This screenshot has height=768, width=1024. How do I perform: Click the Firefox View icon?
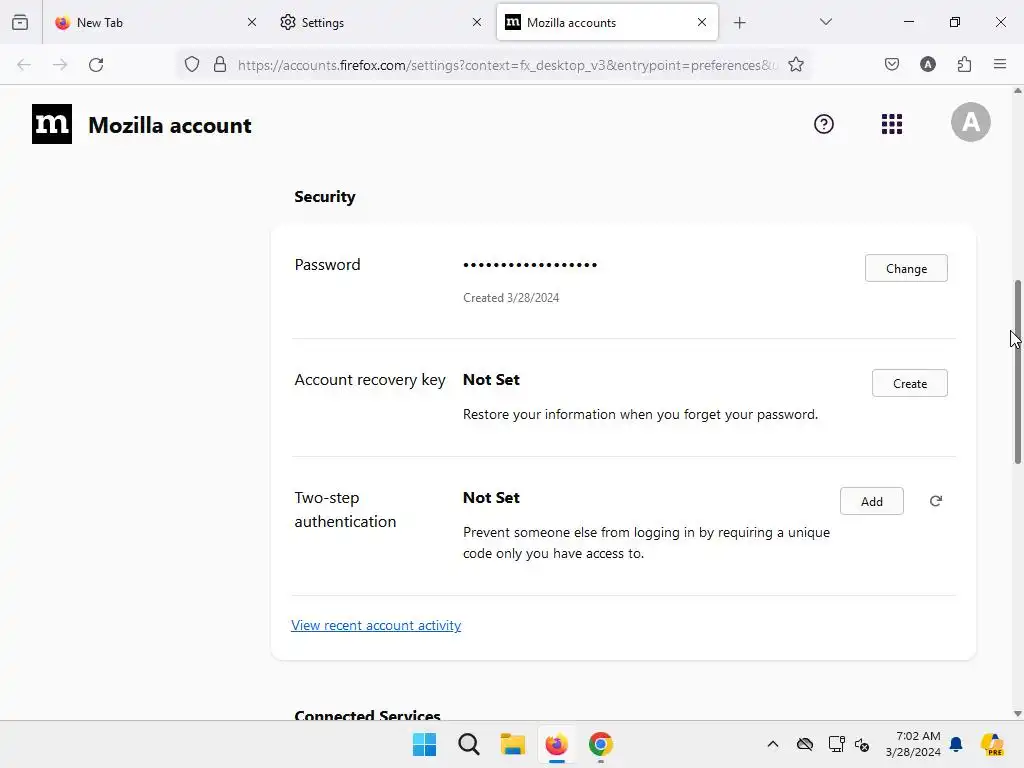coord(20,22)
